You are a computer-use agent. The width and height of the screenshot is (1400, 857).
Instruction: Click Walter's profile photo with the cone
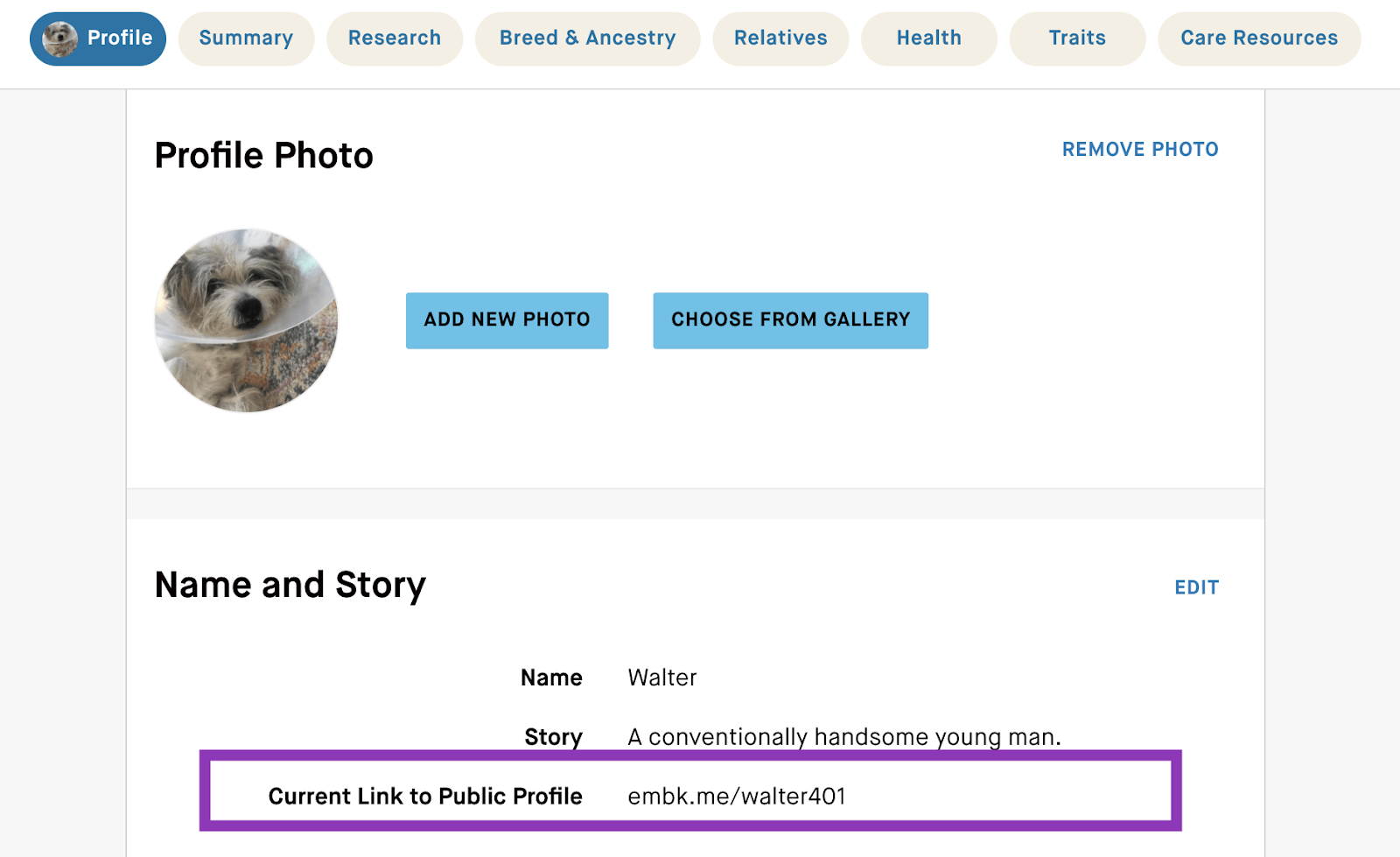coord(245,321)
